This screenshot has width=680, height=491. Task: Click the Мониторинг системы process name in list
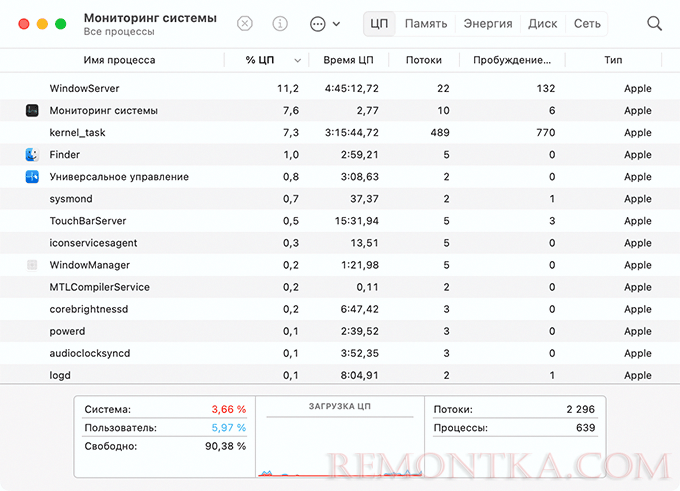104,111
